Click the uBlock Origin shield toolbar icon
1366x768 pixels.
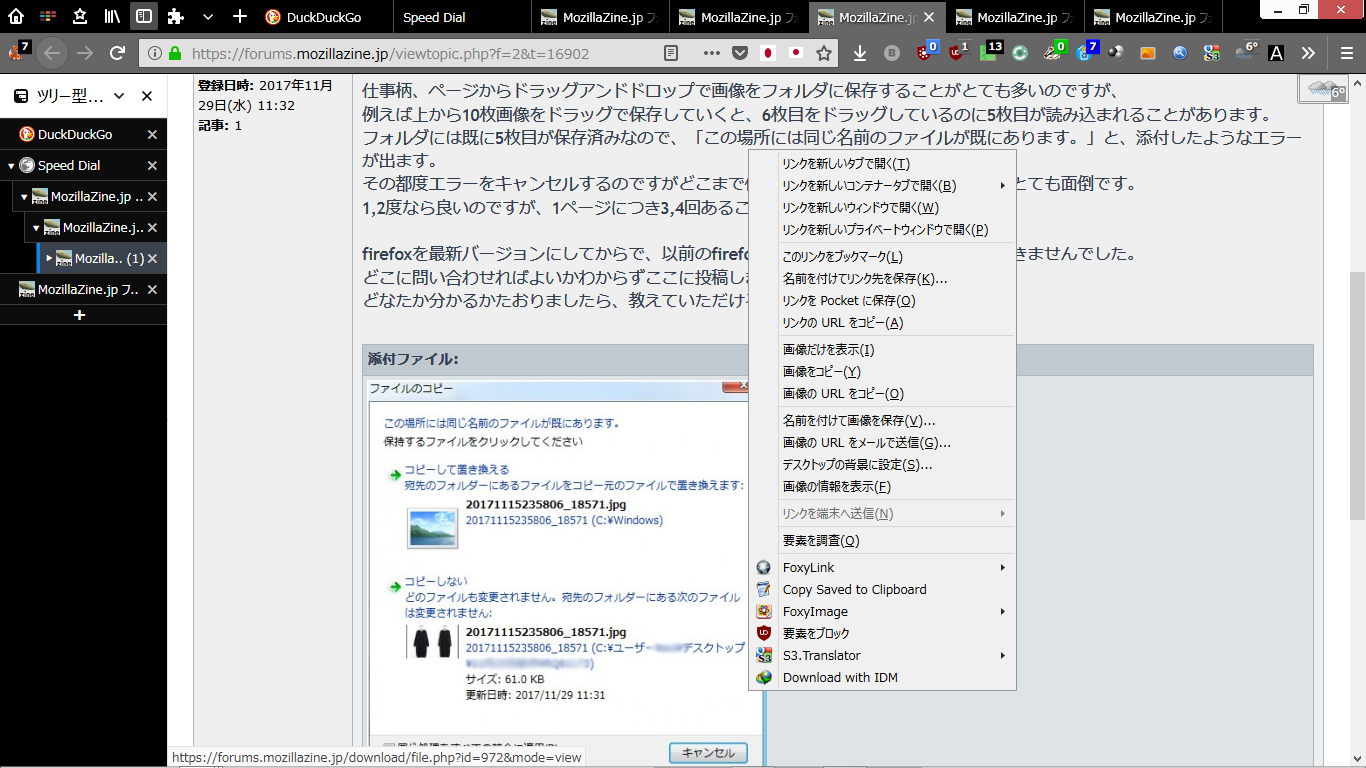pyautogui.click(x=957, y=53)
